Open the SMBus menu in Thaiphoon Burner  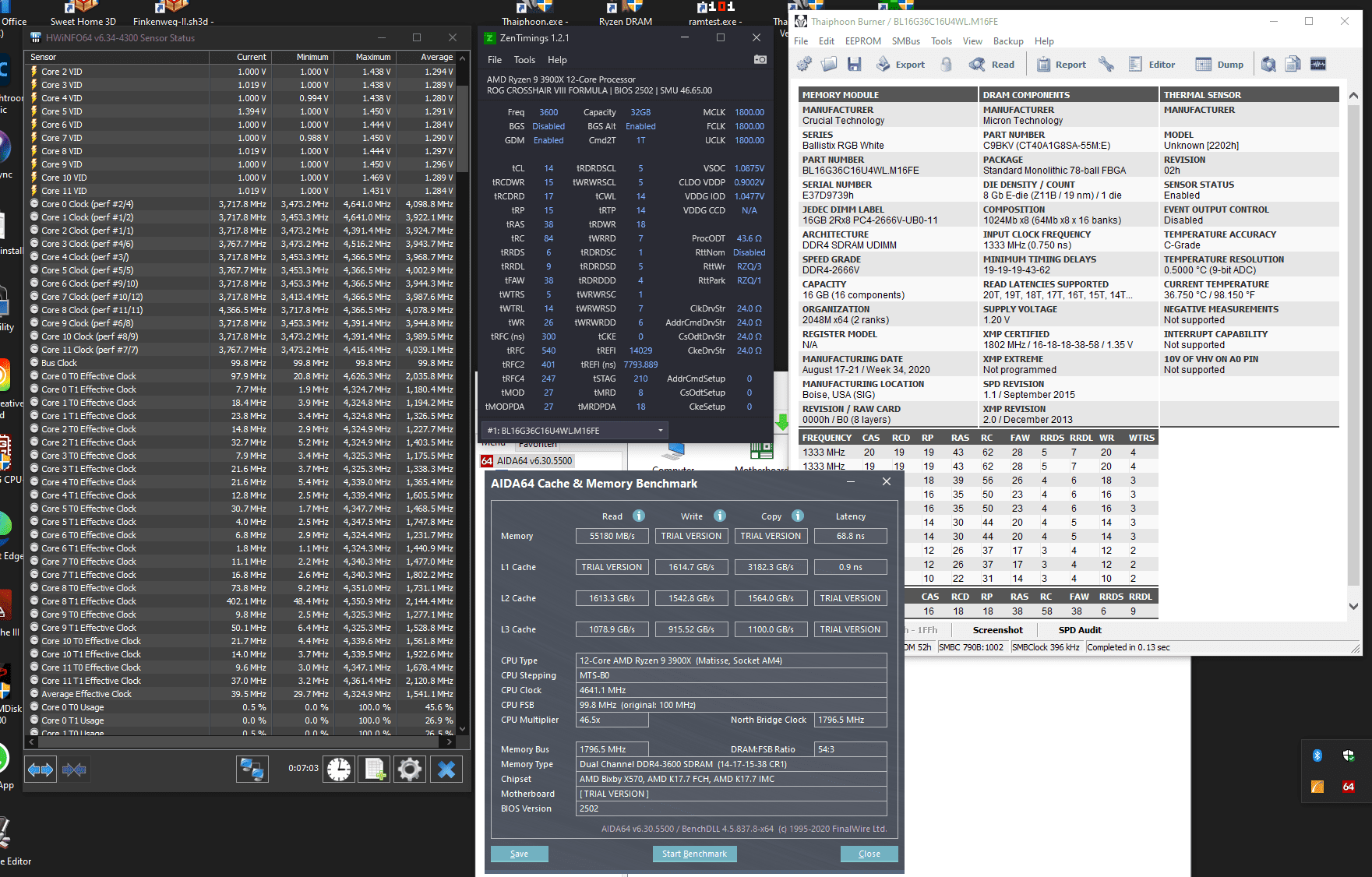click(906, 41)
